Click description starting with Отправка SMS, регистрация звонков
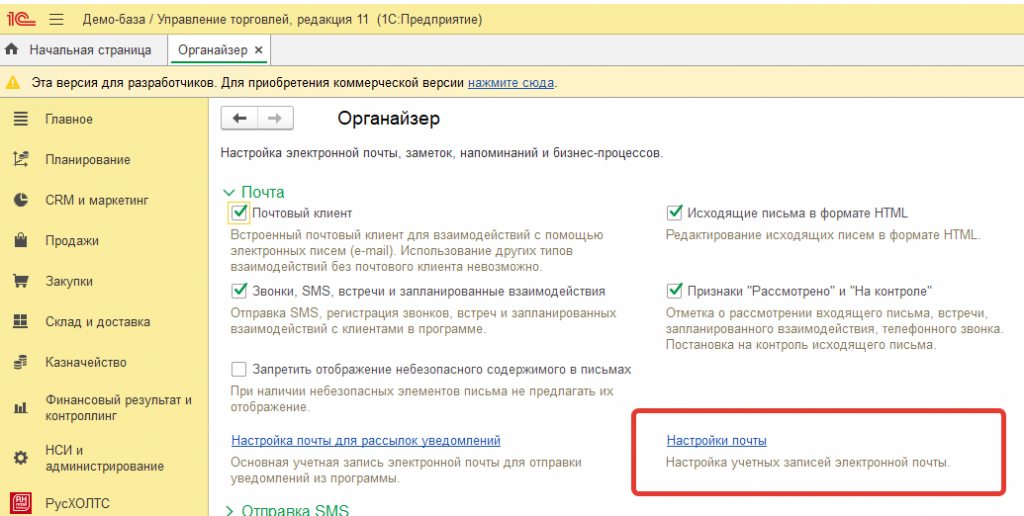Image resolution: width=1024 pixels, height=516 pixels. pyautogui.click(x=423, y=321)
